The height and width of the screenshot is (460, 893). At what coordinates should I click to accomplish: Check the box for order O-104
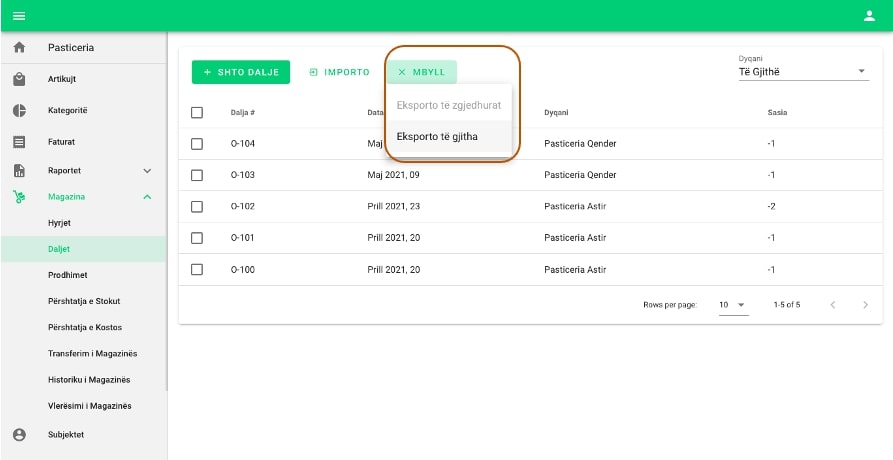197,144
